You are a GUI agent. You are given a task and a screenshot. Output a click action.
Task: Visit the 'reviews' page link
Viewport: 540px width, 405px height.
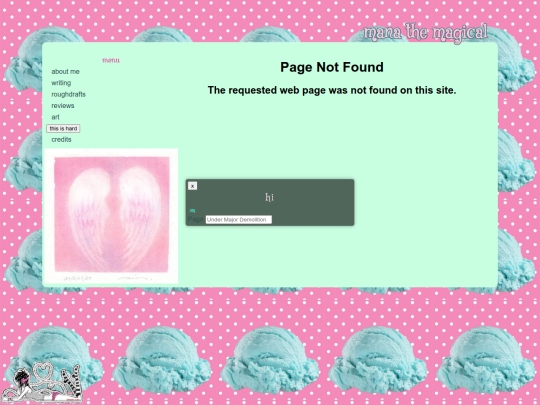pos(63,106)
